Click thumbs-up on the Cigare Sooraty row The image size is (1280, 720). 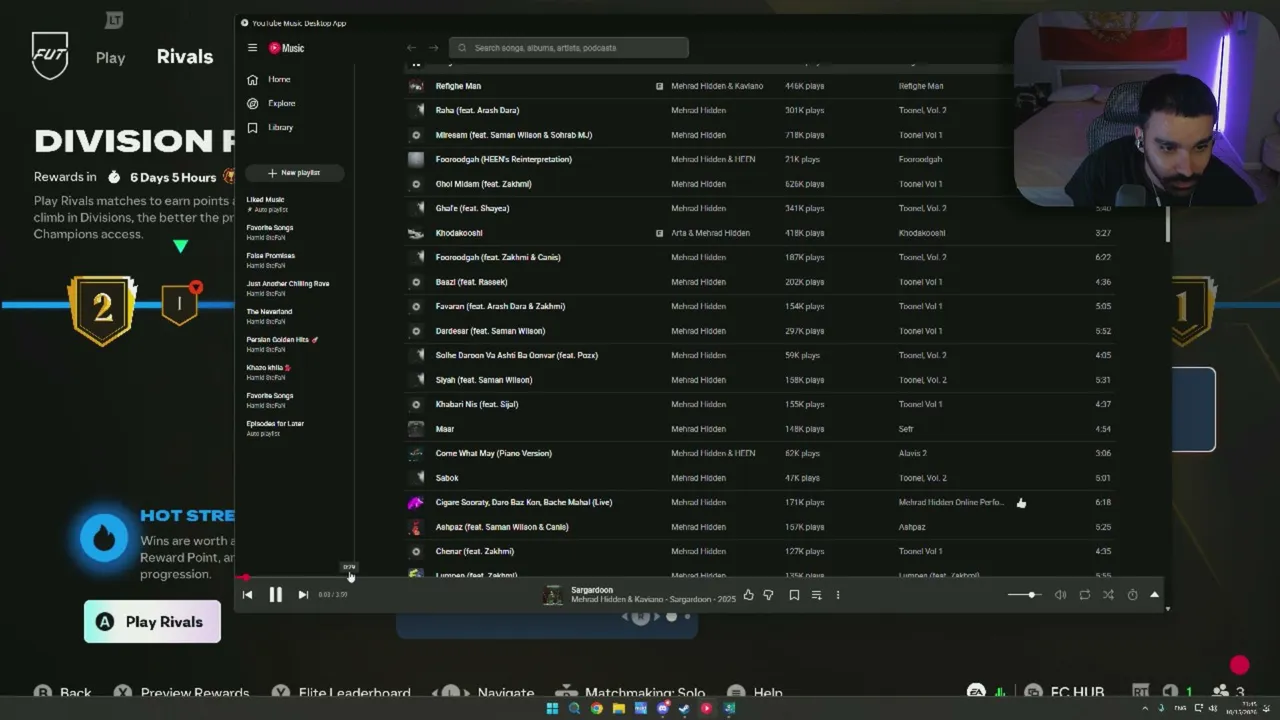[x=1021, y=503]
